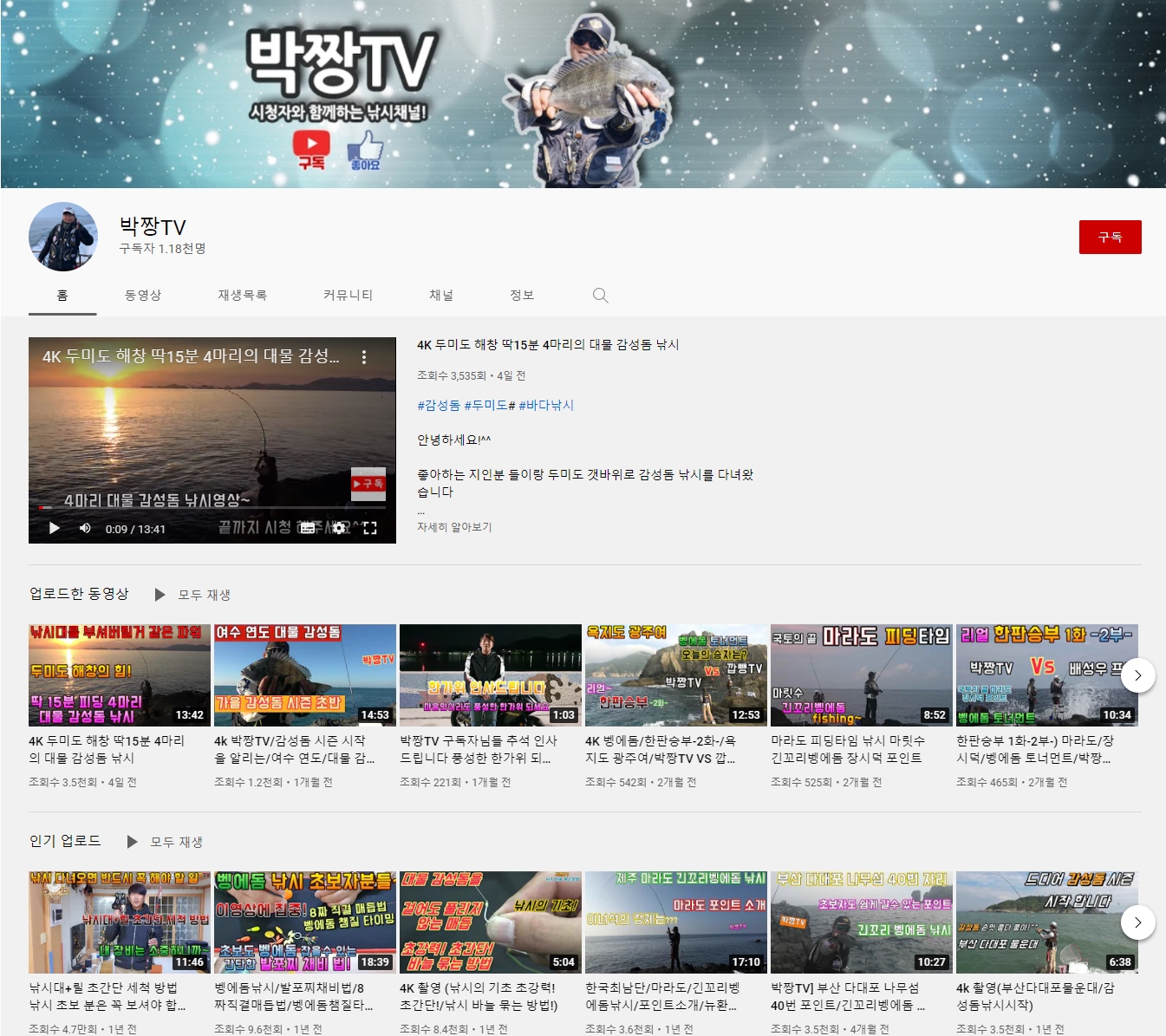Viewport: 1166px width, 1036px height.
Task: Switch to the 동영상 tab
Action: pyautogui.click(x=143, y=296)
